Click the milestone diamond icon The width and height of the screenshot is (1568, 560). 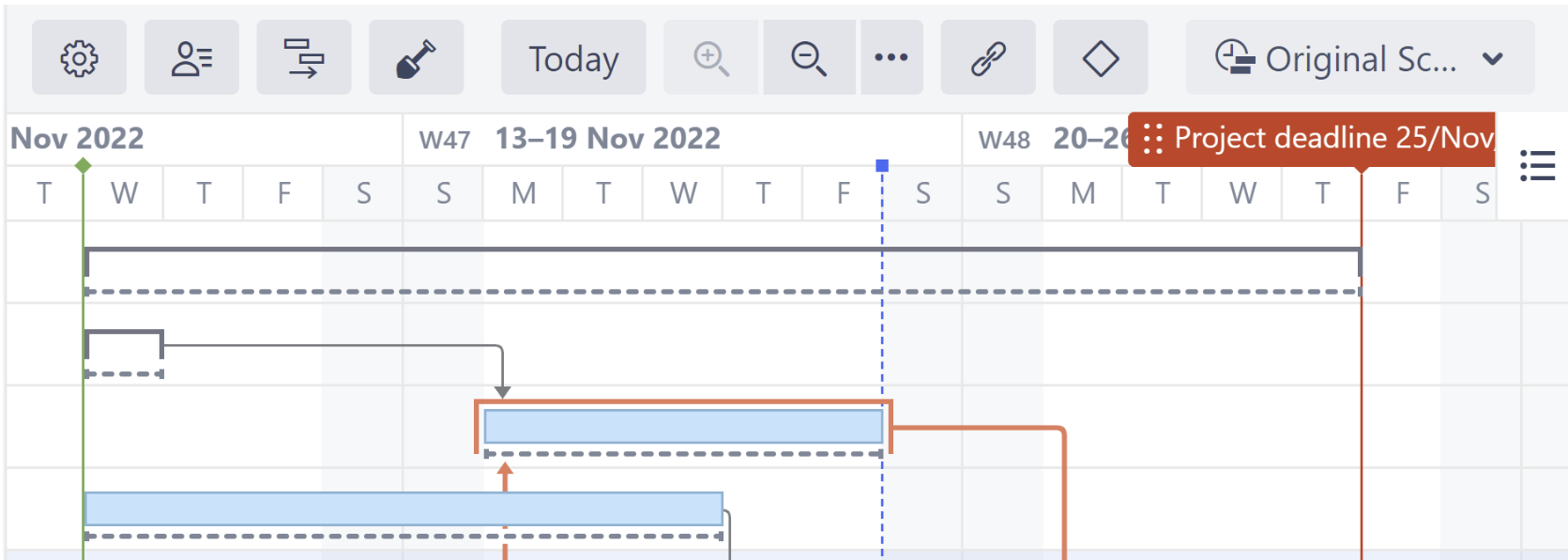(x=1100, y=58)
